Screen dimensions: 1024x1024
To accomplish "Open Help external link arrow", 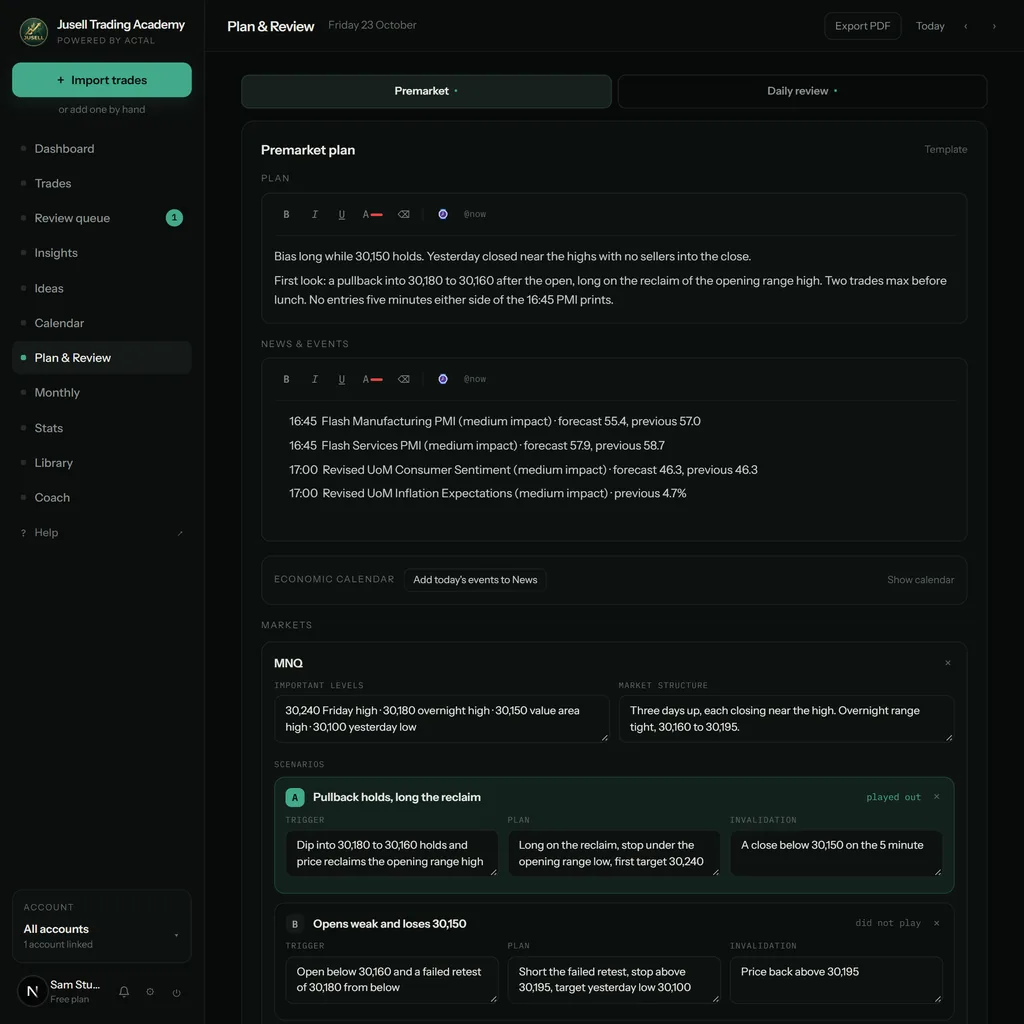I will click(180, 533).
